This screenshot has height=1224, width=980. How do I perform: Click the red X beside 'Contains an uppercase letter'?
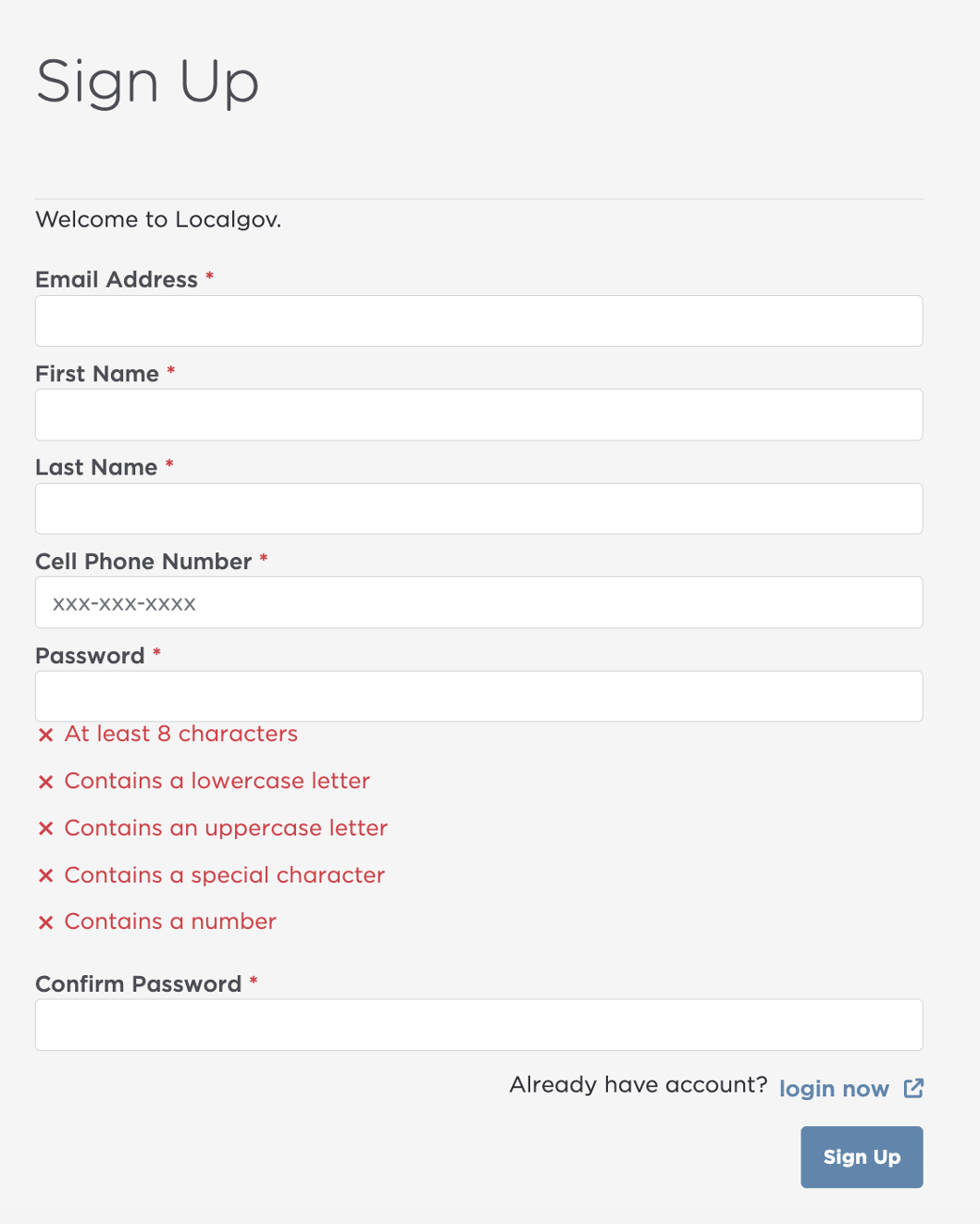click(x=45, y=829)
